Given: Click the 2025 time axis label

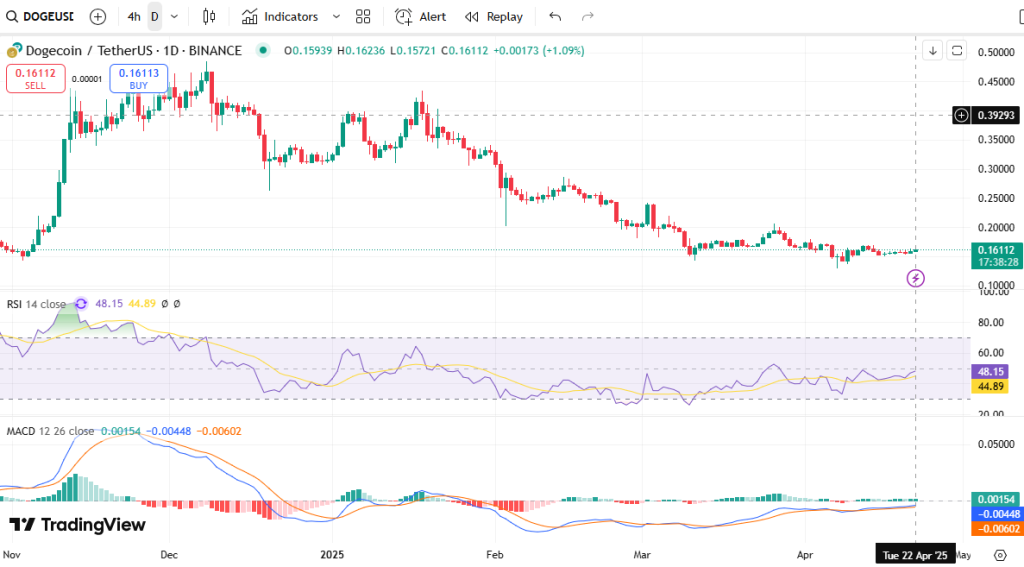Looking at the screenshot, I should pyautogui.click(x=332, y=555).
